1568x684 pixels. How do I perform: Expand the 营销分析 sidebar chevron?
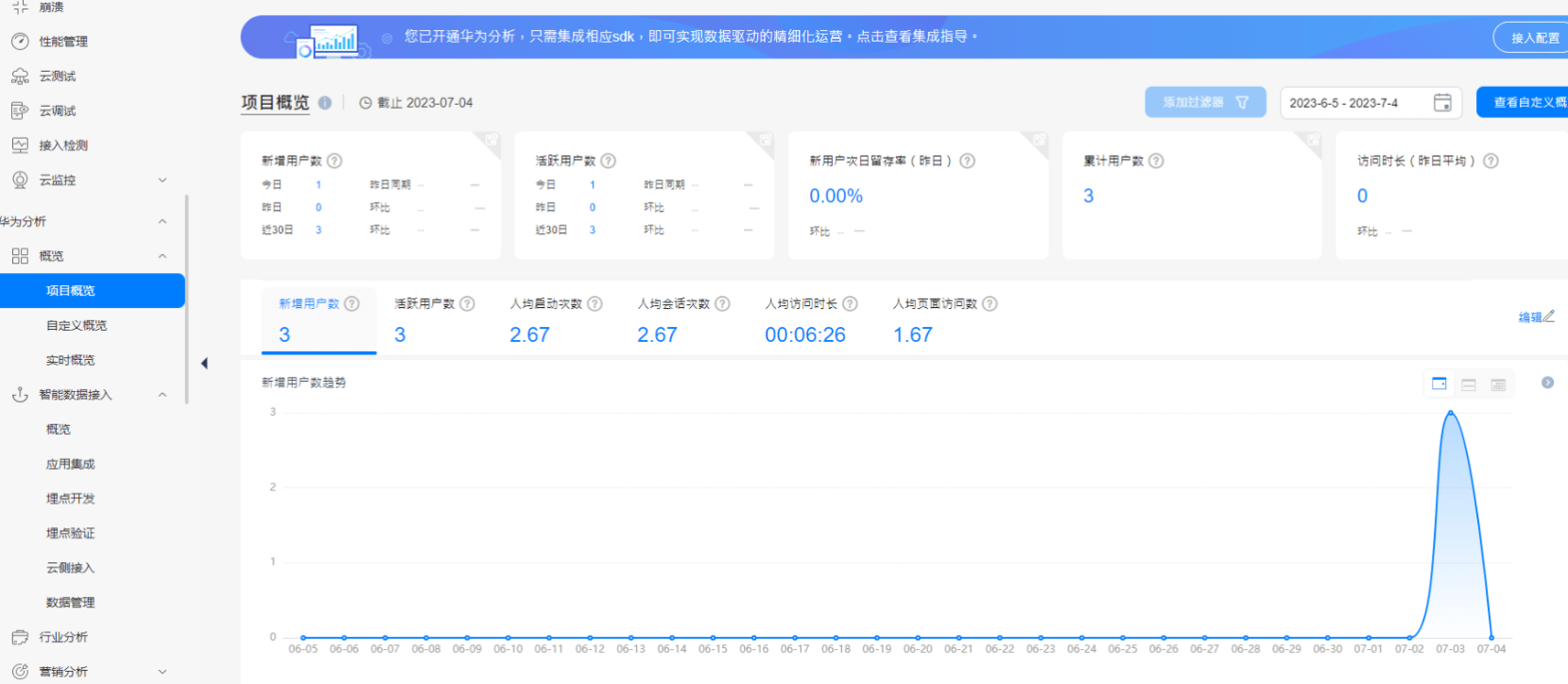click(x=163, y=673)
